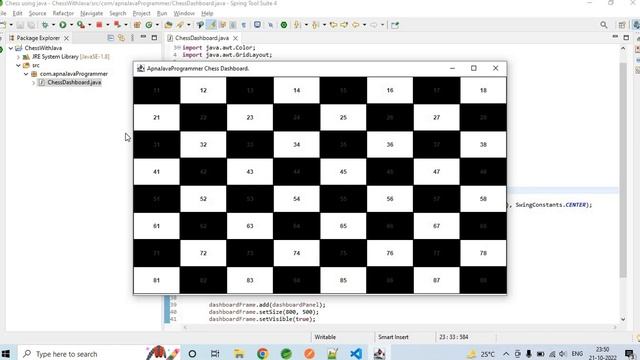Screen dimensions: 640x360
Task: Open the Help menu
Action: click(207, 13)
